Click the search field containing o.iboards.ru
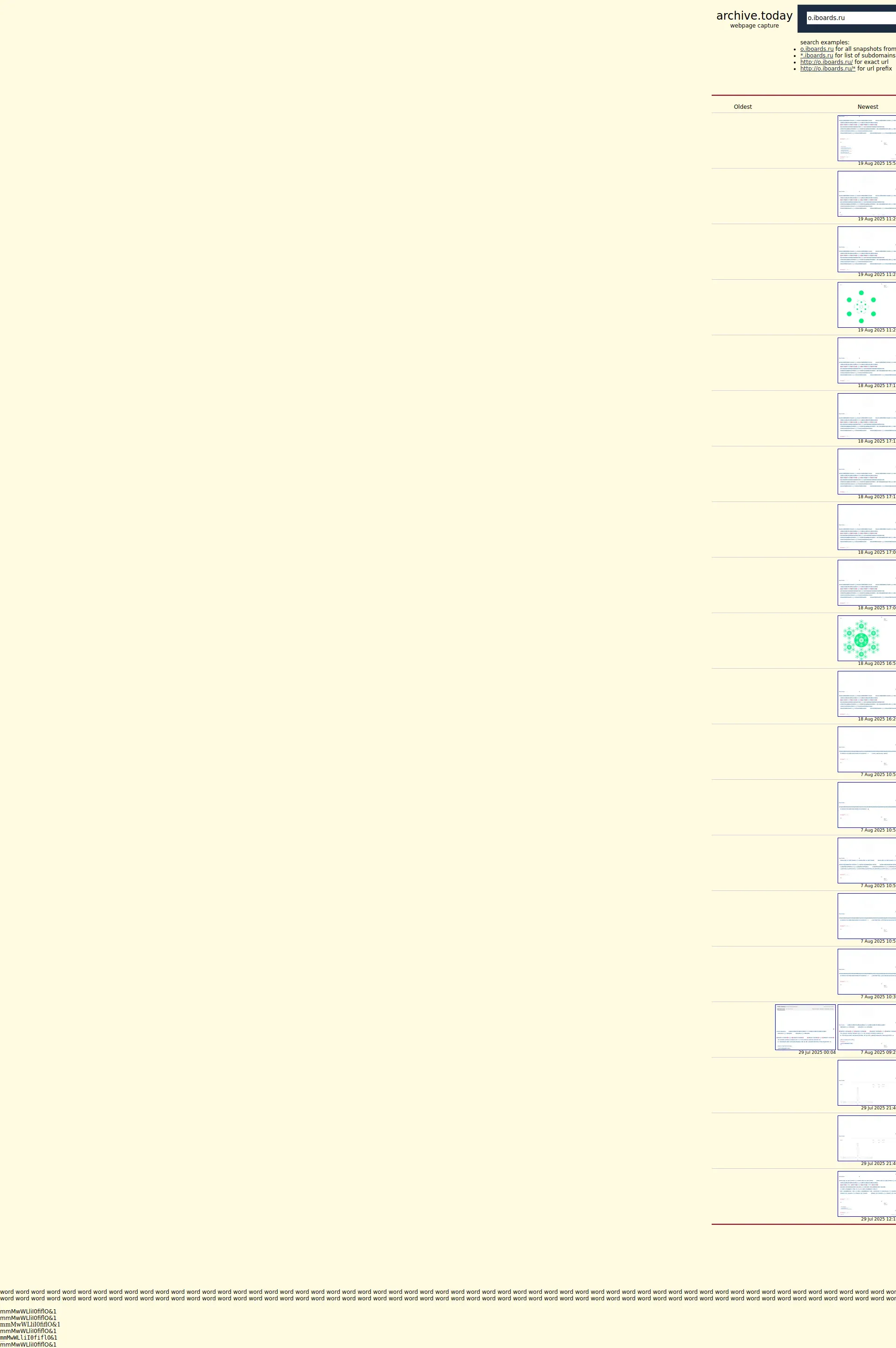This screenshot has width=896, height=1348. (850, 18)
